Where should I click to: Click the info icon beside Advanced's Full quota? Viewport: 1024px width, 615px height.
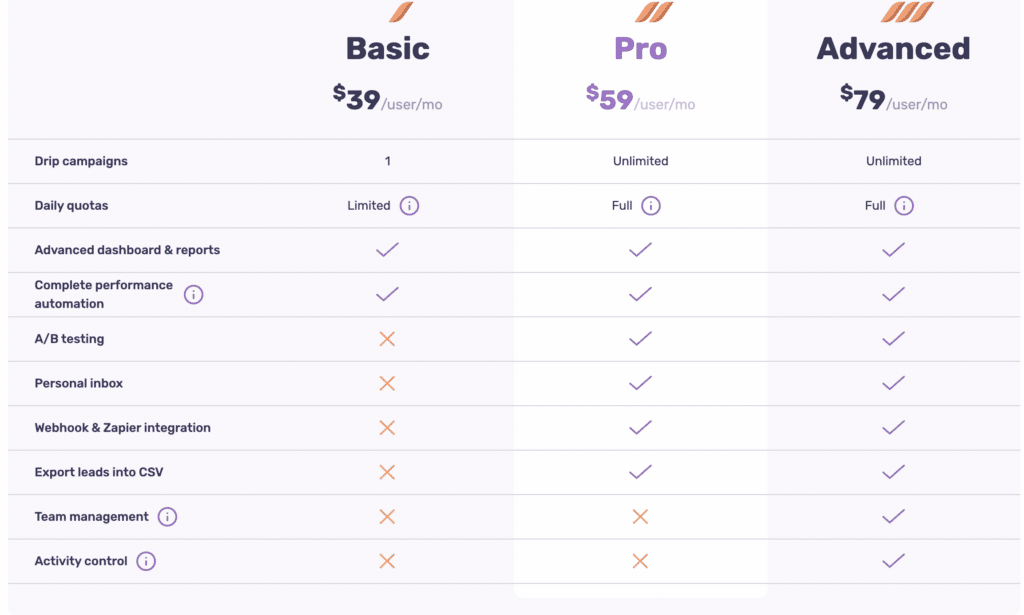click(904, 206)
